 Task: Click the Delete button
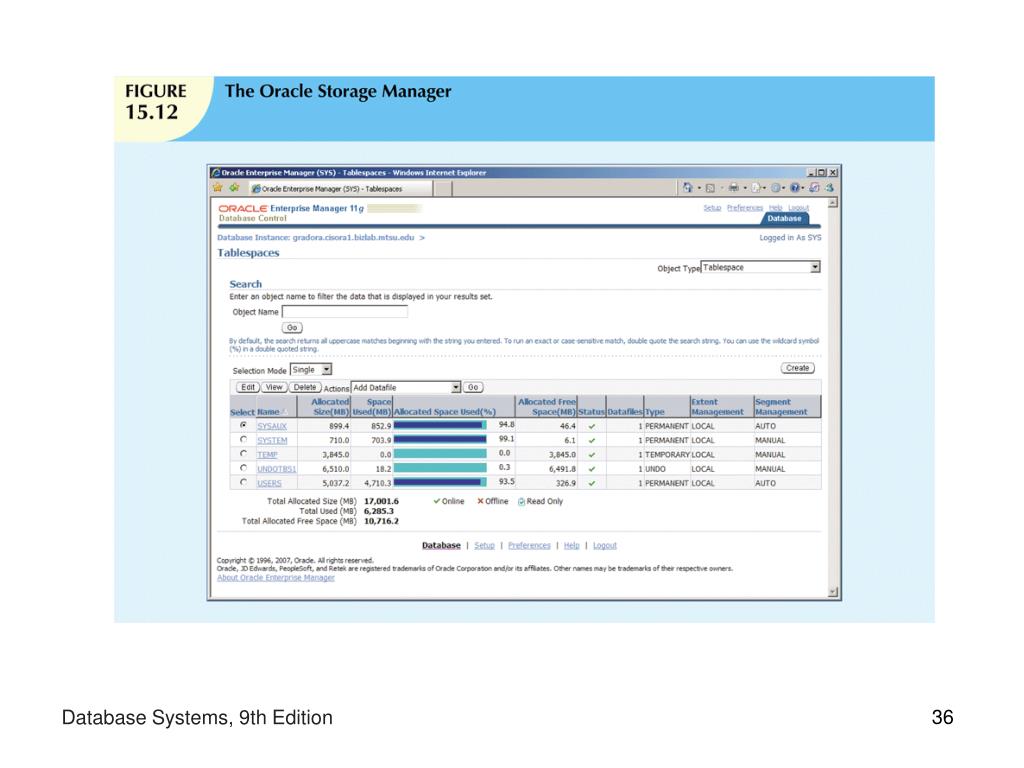[305, 388]
